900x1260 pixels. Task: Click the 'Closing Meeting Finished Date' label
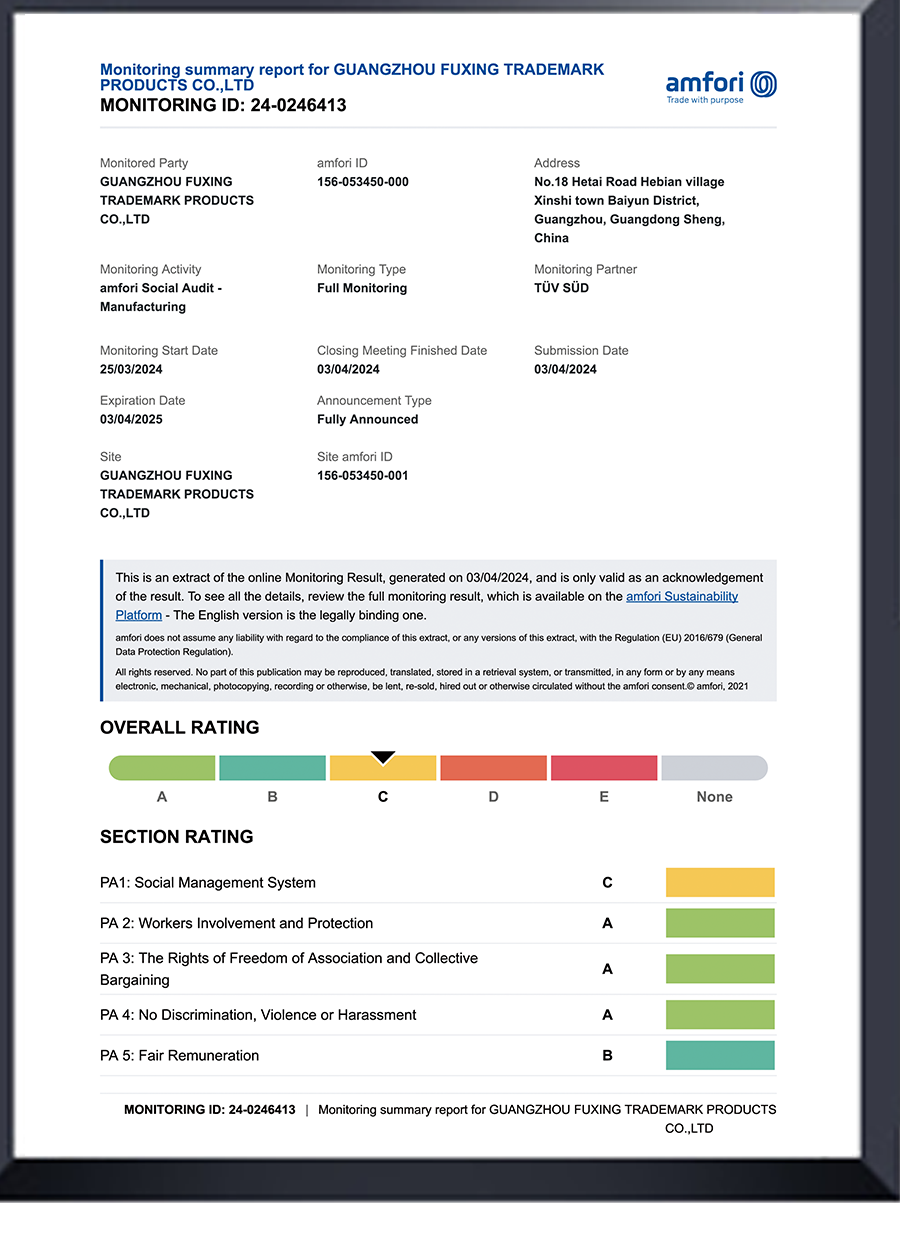(402, 351)
